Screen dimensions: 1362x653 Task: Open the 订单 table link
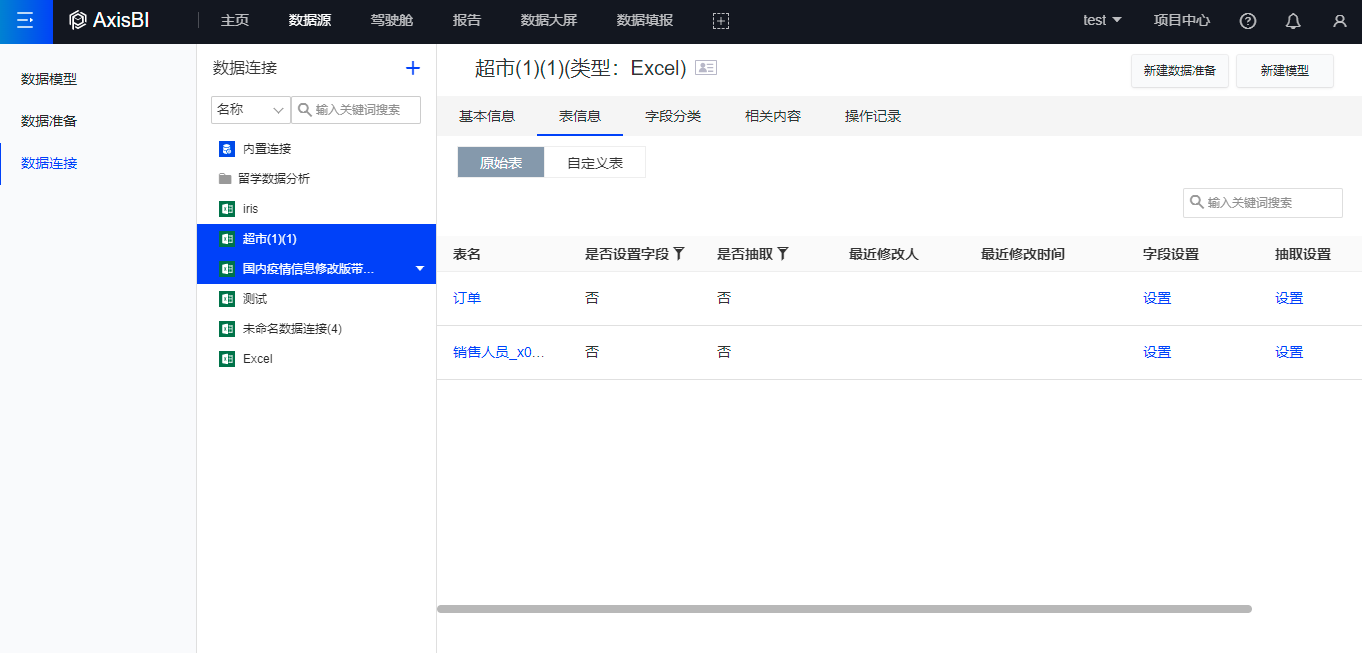click(x=467, y=298)
